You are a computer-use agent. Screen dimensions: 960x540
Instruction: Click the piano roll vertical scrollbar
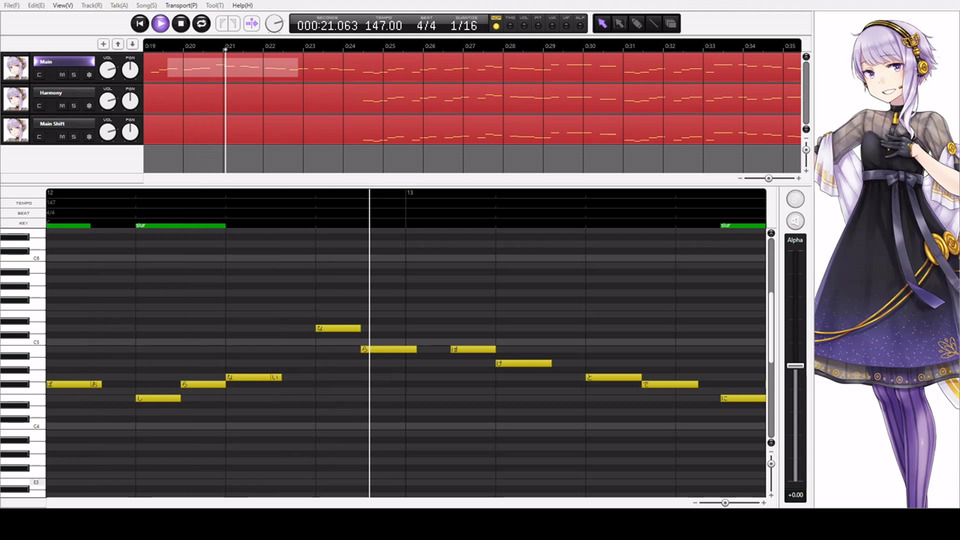click(x=771, y=337)
